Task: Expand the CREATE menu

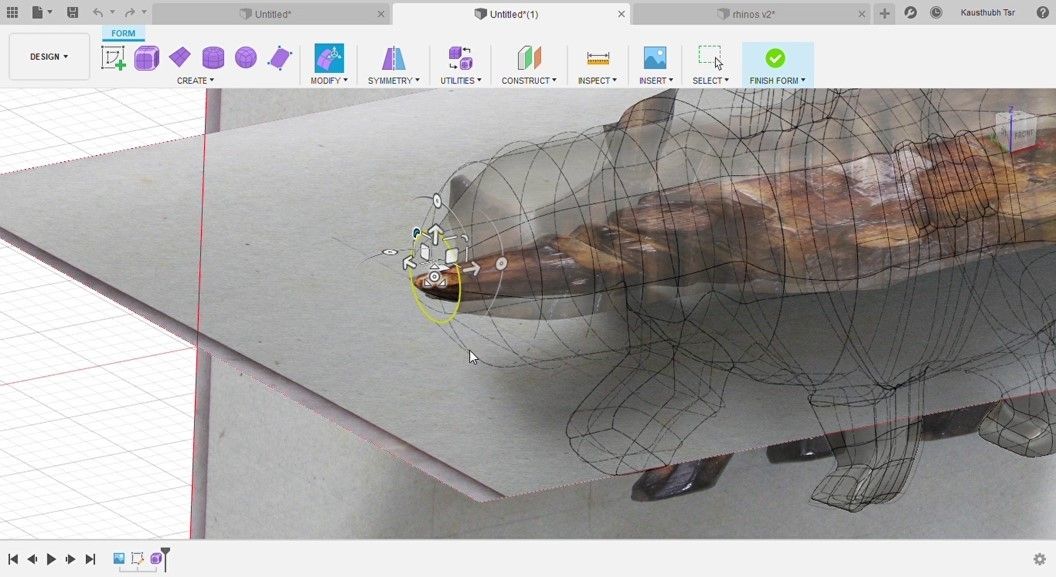Action: (x=195, y=81)
